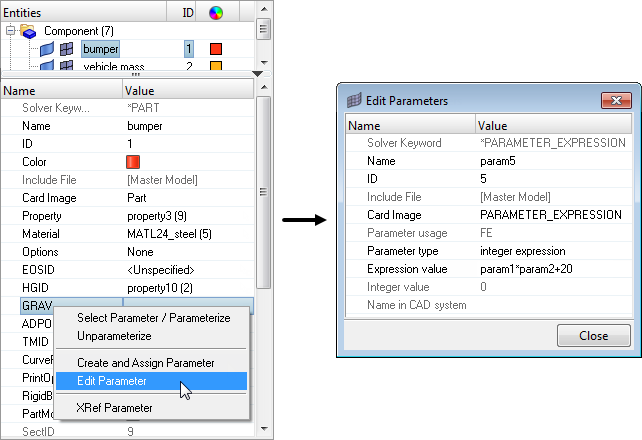Click the orange vehicle mass color swatch
642x440 pixels.
pos(216,66)
